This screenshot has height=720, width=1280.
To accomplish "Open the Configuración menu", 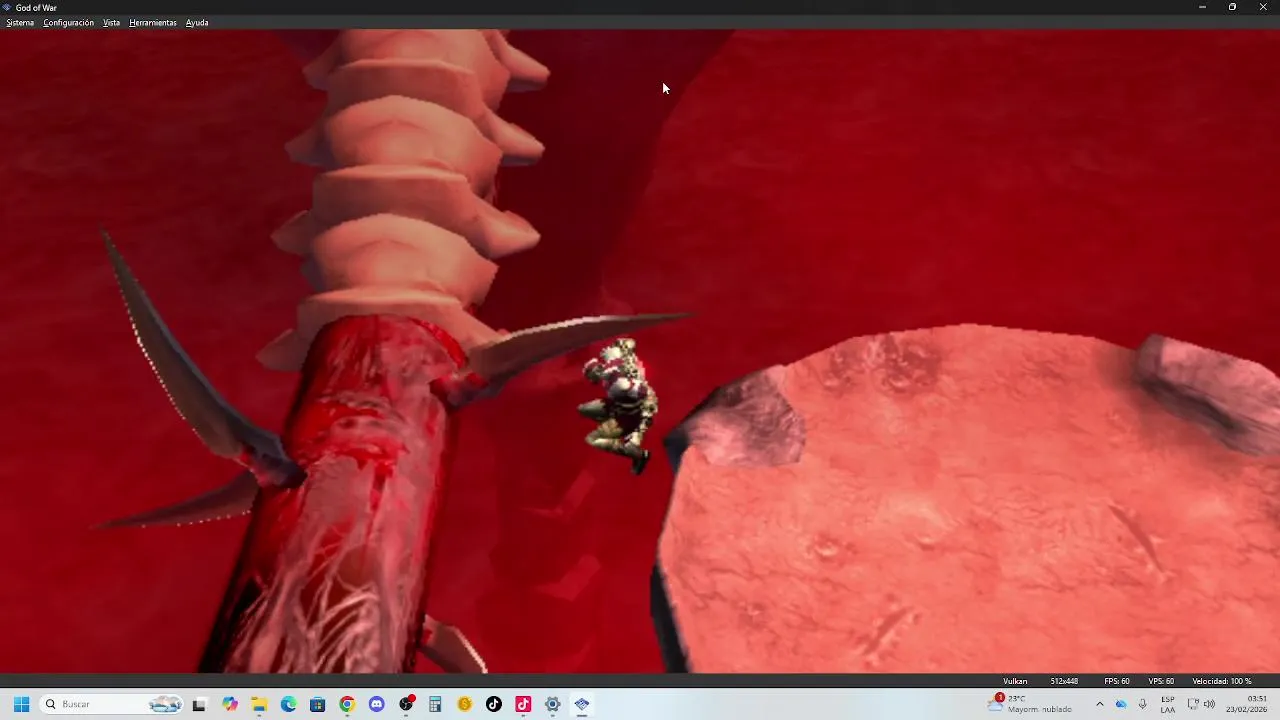I will (68, 22).
